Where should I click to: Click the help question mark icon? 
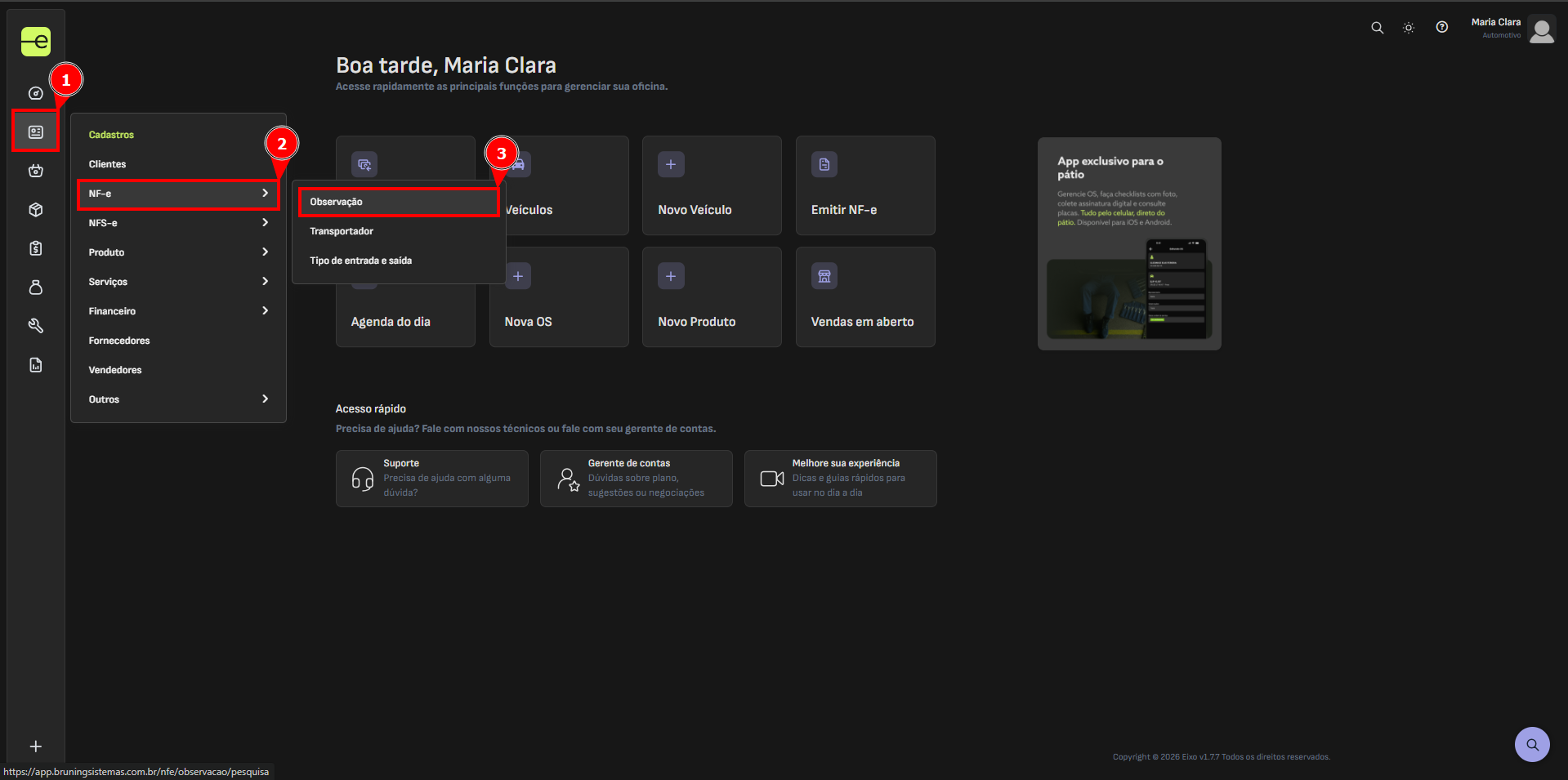(x=1442, y=28)
